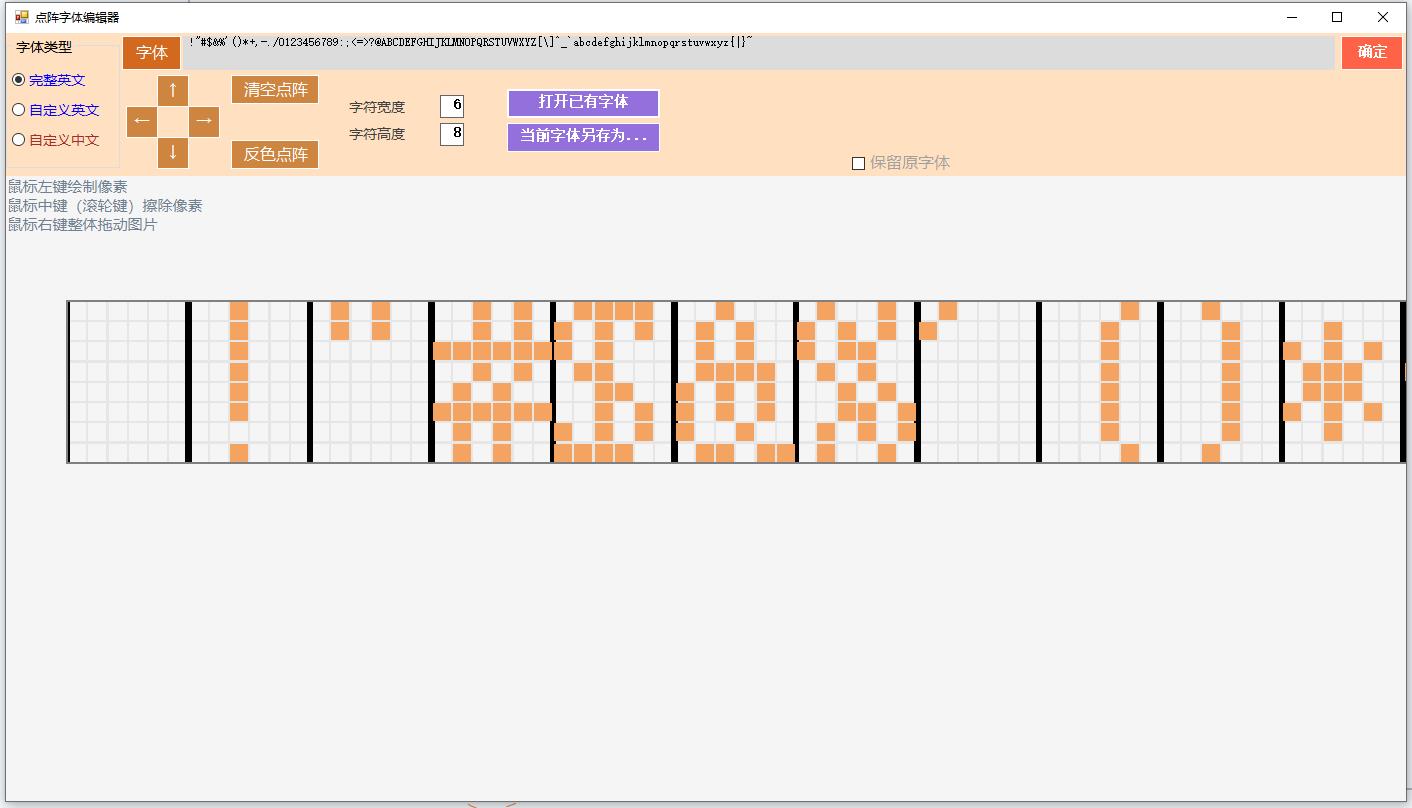This screenshot has width=1412, height=808.
Task: Click the 字符高度 label
Action: pyautogui.click(x=377, y=134)
